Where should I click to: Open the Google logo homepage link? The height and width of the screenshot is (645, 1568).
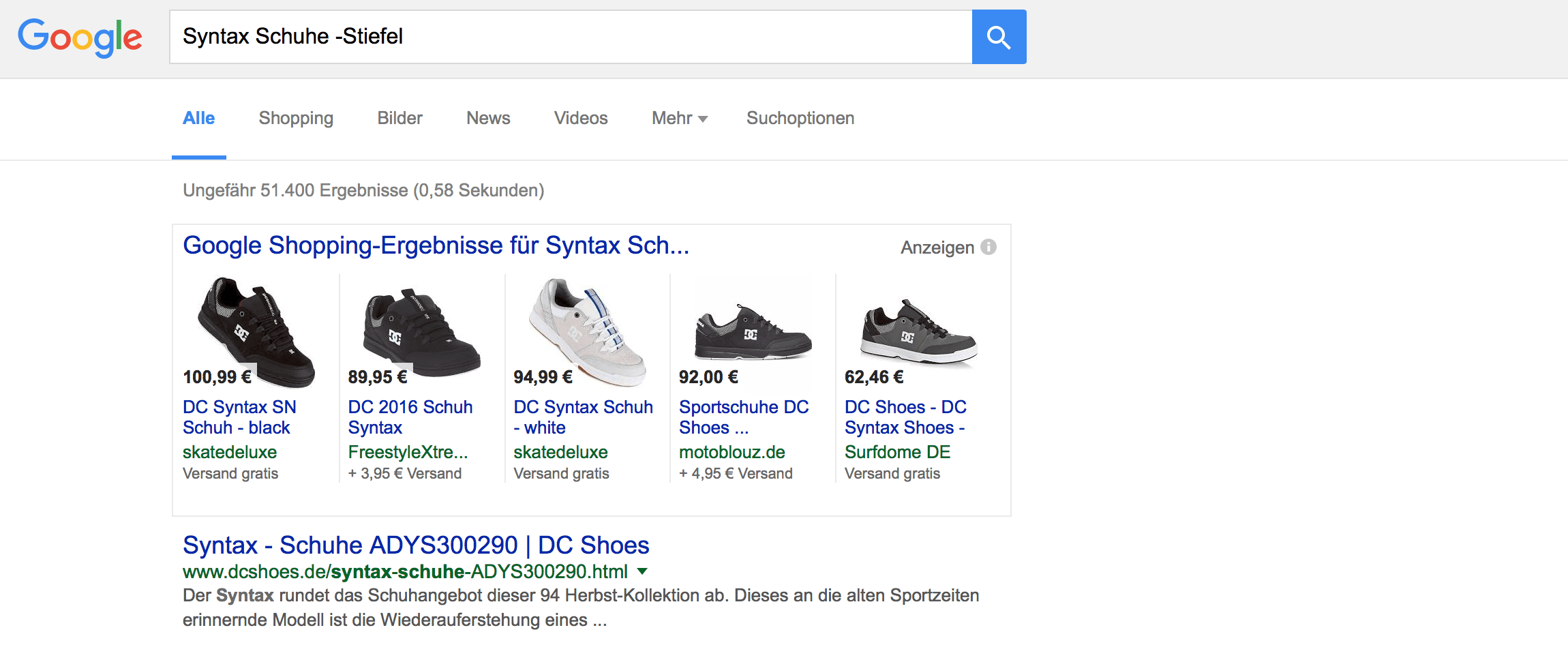click(80, 37)
